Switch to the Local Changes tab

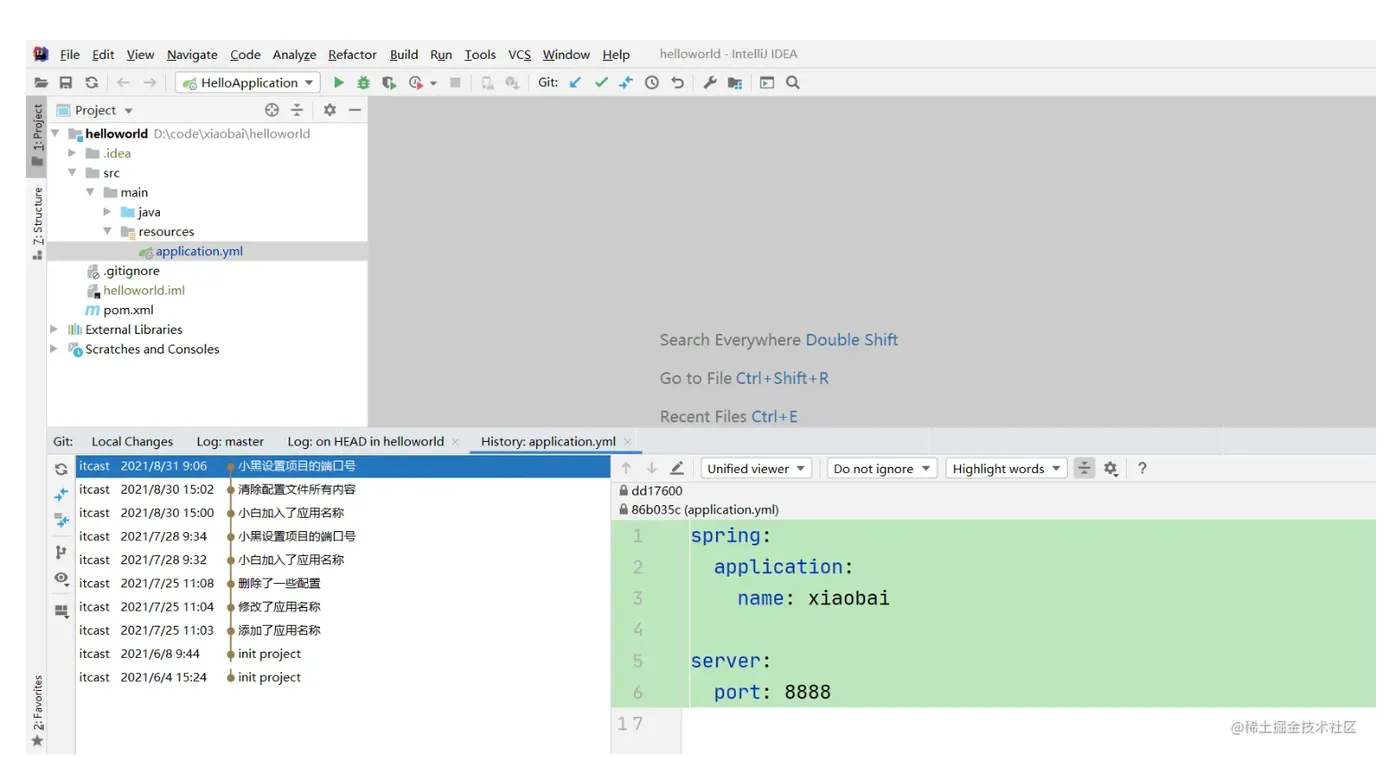(132, 441)
